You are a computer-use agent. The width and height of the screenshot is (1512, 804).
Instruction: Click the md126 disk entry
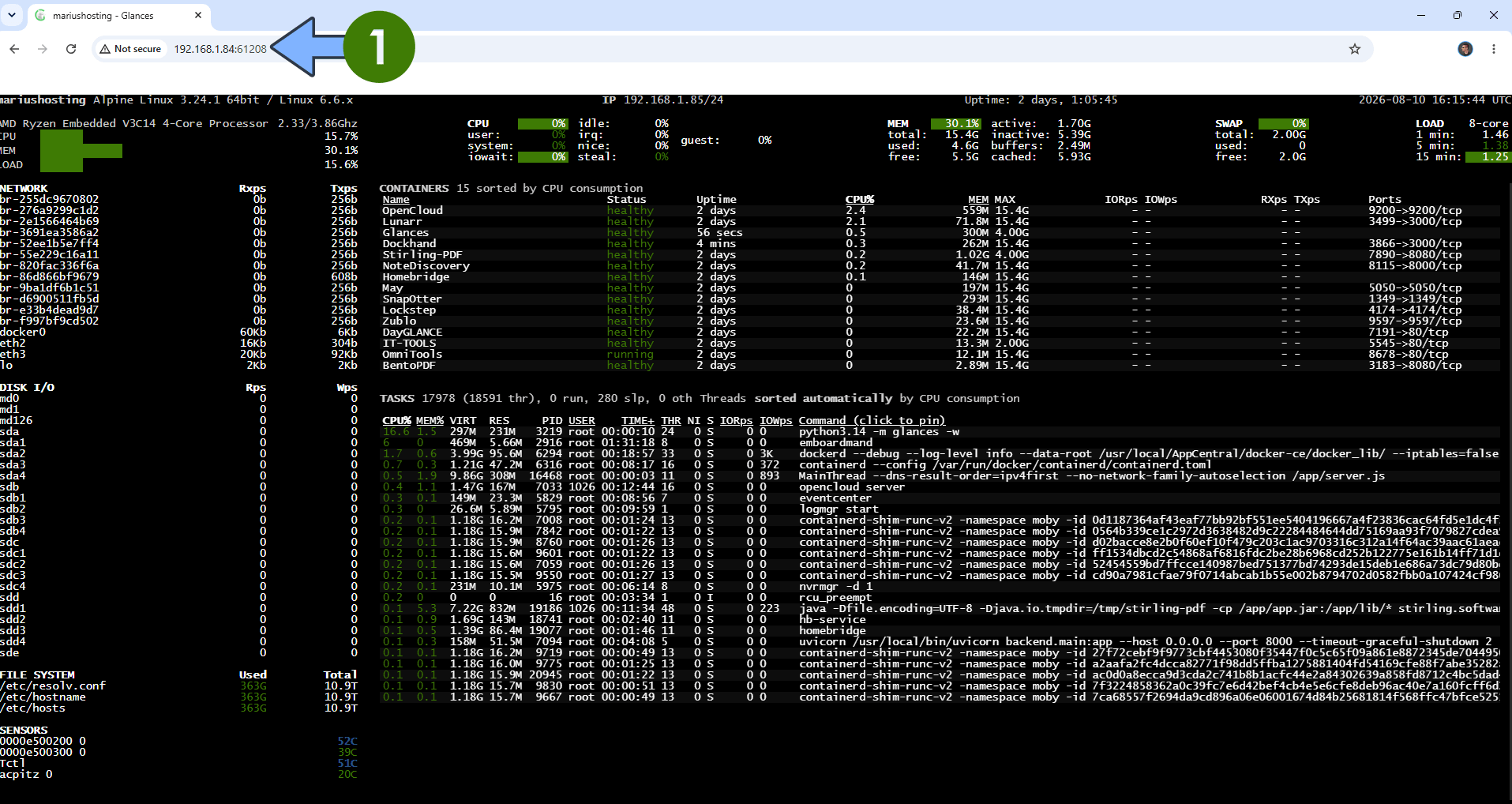(17, 421)
